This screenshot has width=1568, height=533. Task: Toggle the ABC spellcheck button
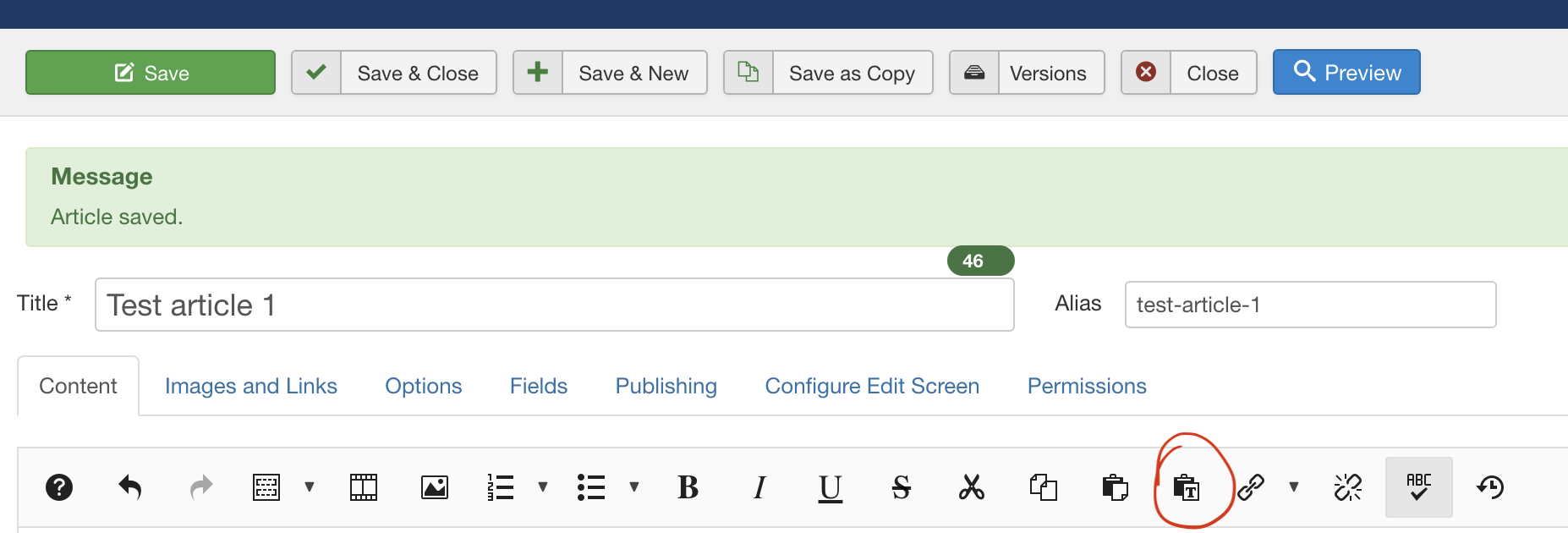(x=1418, y=487)
